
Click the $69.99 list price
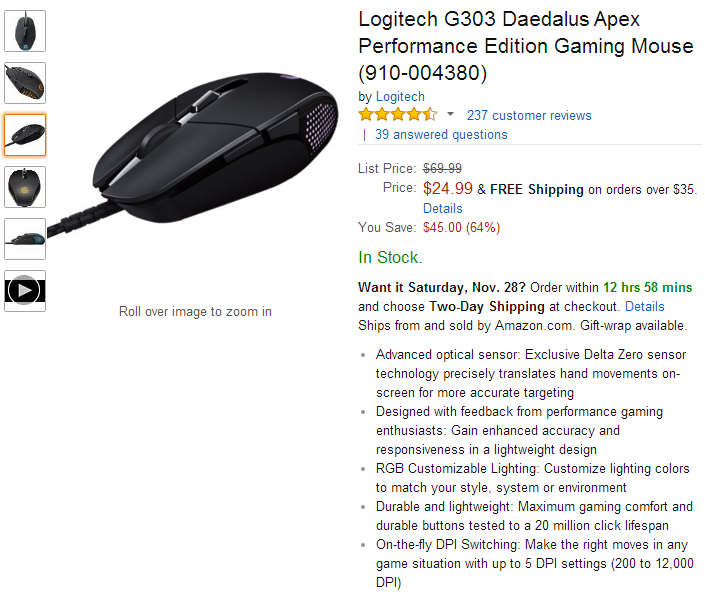[x=442, y=168]
